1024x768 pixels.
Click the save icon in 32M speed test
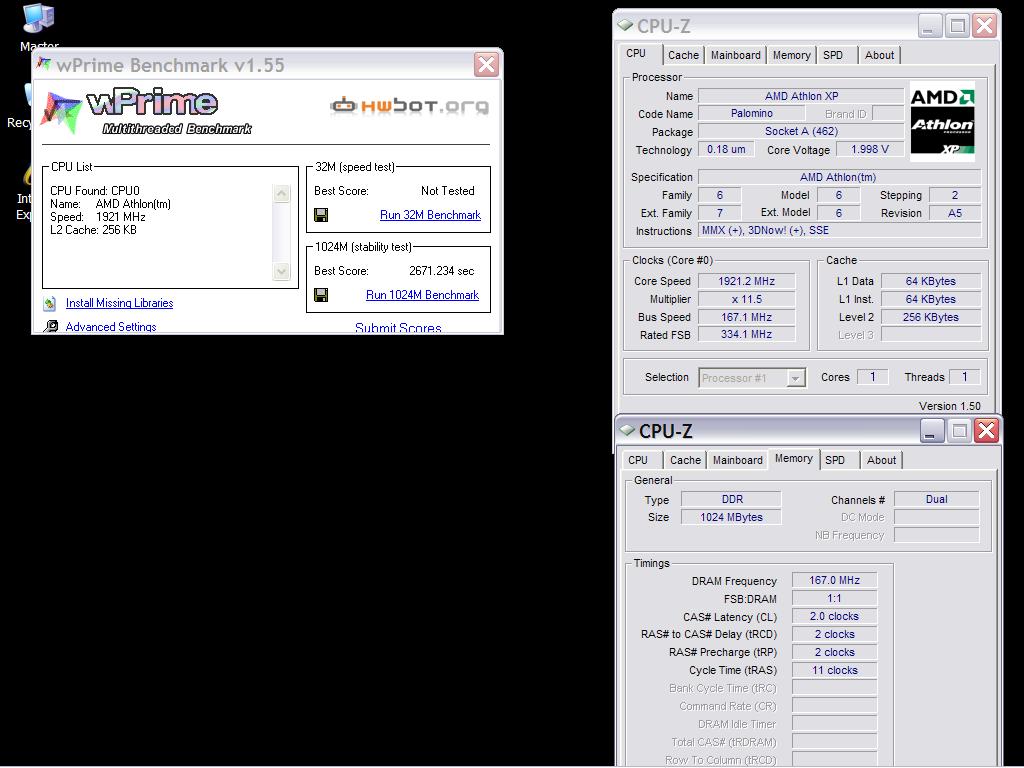tap(321, 215)
